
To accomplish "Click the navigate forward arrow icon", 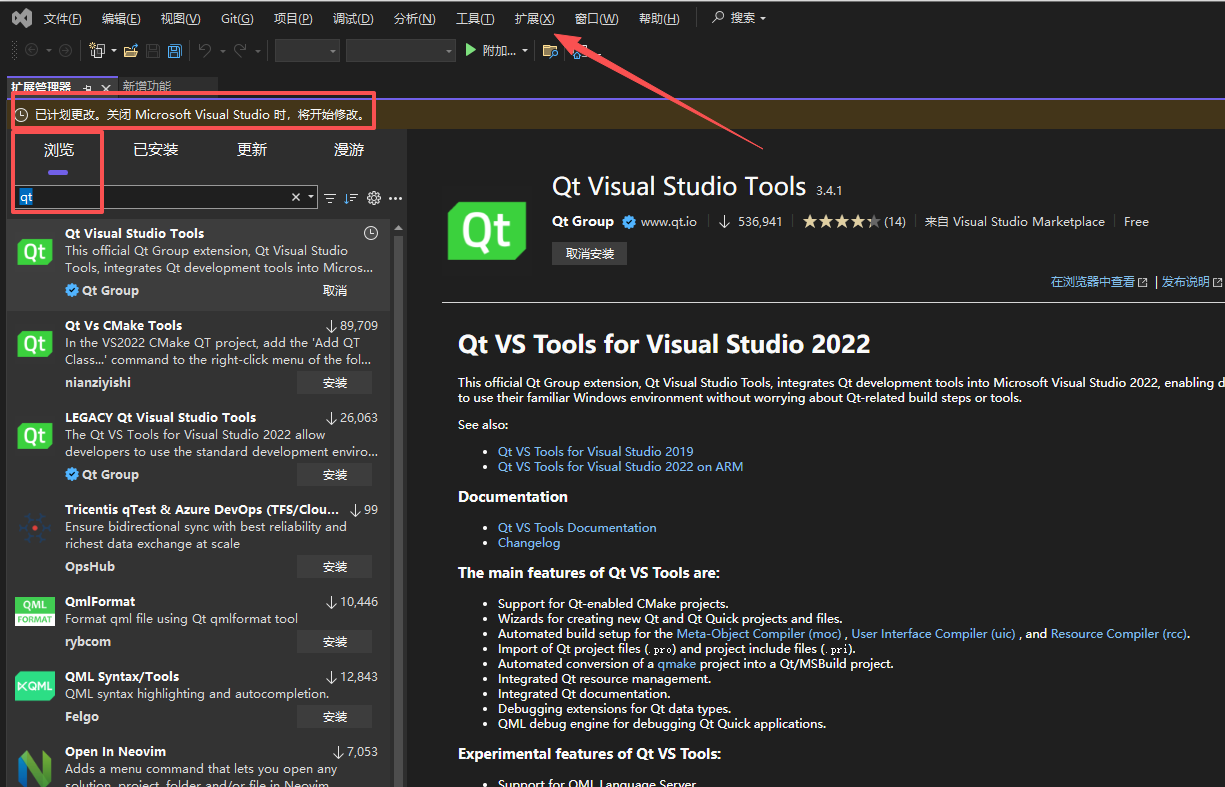I will coord(65,50).
